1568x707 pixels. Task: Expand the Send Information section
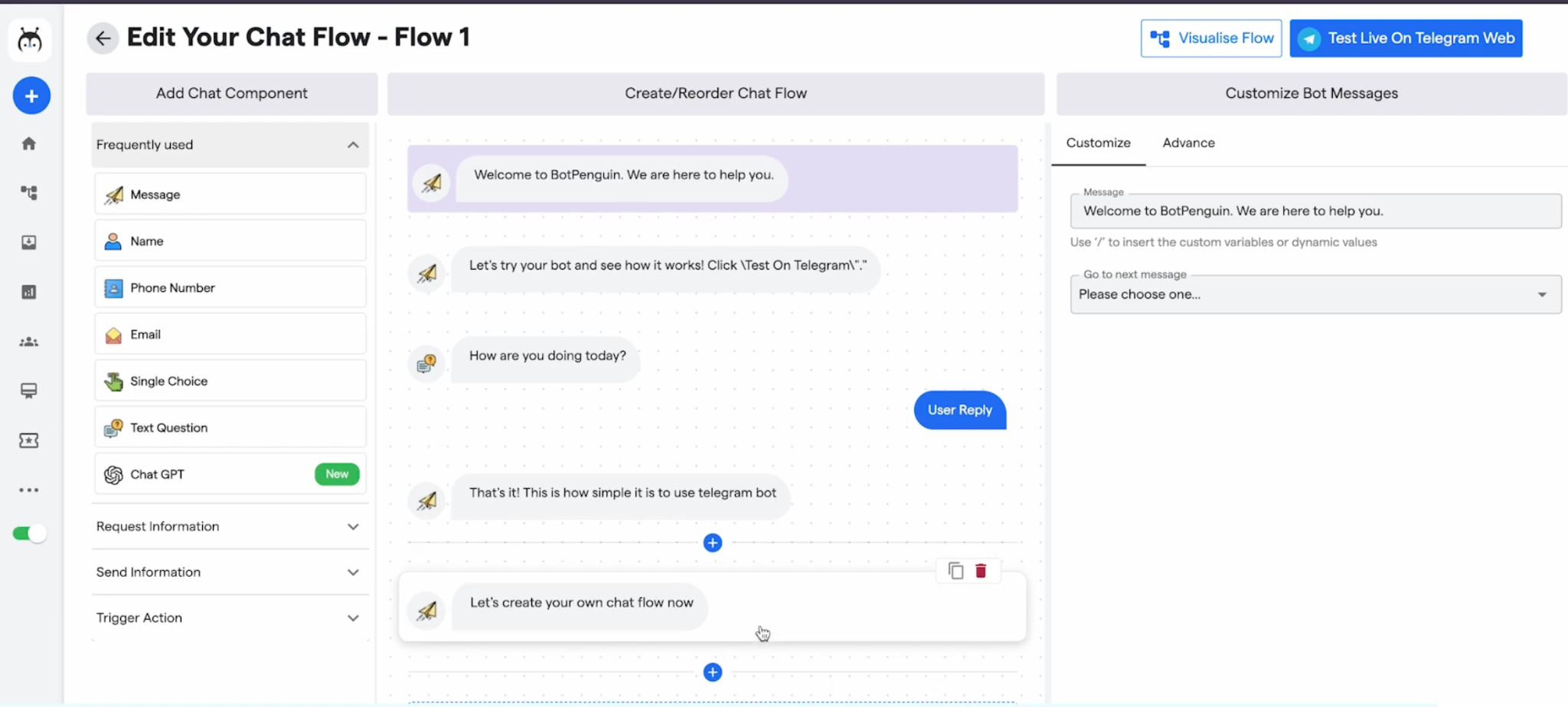tap(230, 572)
